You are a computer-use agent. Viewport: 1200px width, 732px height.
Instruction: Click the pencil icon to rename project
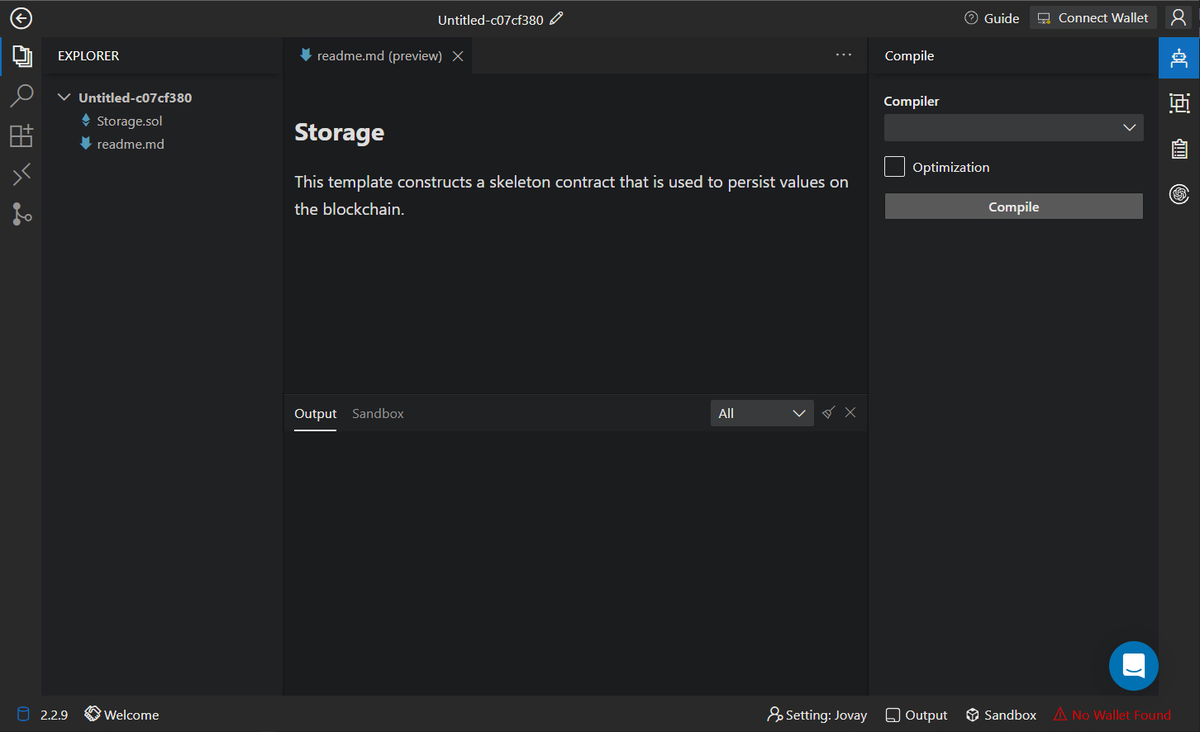[x=557, y=18]
